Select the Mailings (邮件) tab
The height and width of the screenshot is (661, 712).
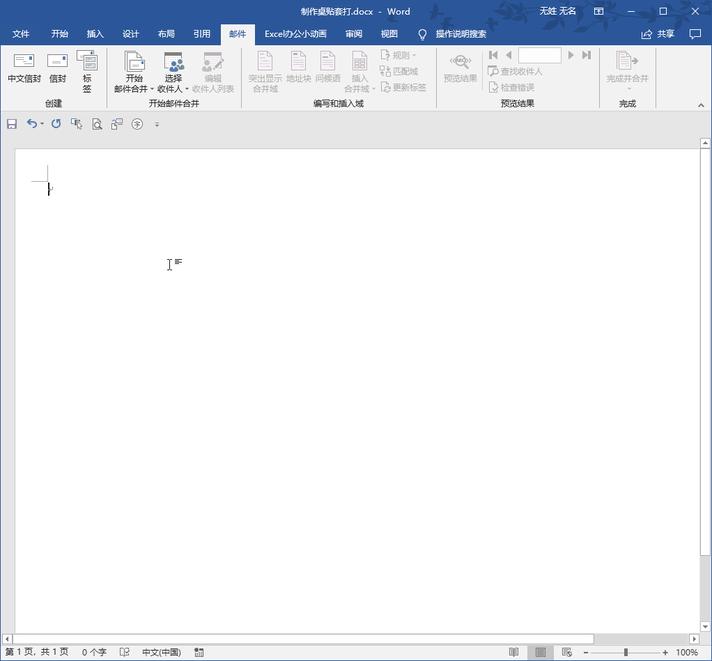(237, 34)
